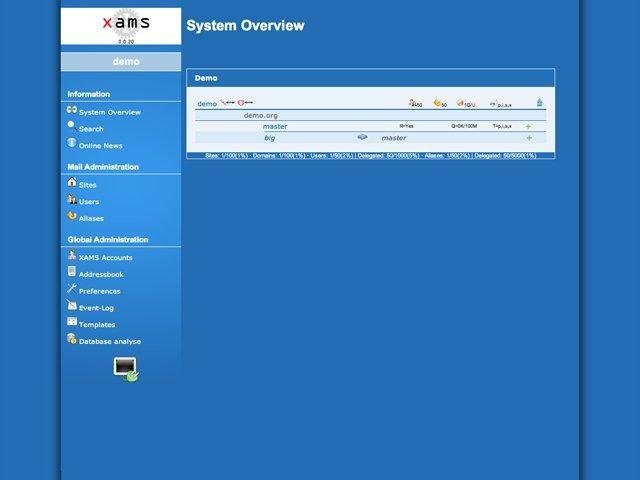Open the demo site link
The width and height of the screenshot is (640, 480).
click(x=207, y=104)
